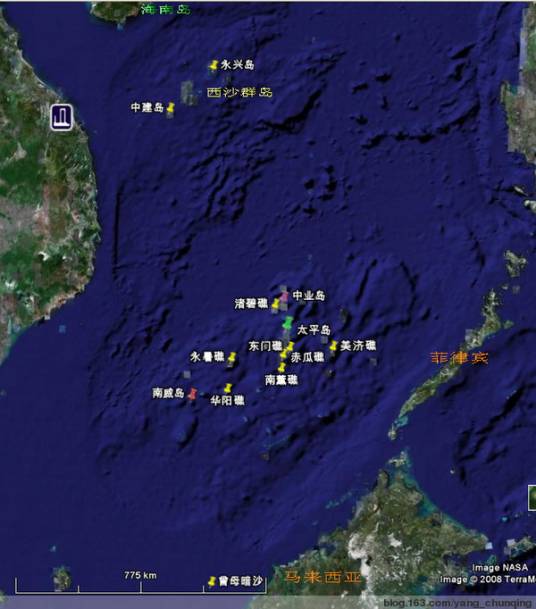The width and height of the screenshot is (536, 609).
Task: Select the yellow pin above 华阳礁
Action: (228, 388)
